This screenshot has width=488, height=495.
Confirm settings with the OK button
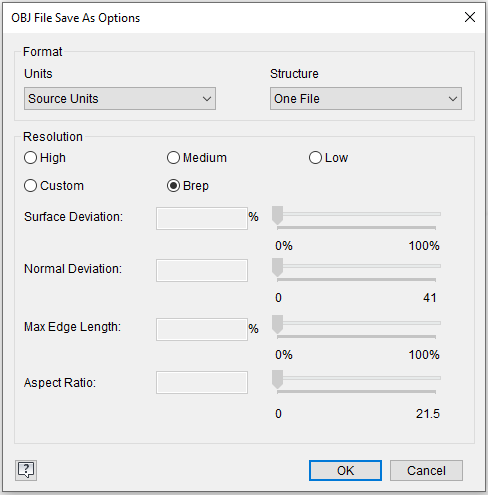tap(345, 470)
